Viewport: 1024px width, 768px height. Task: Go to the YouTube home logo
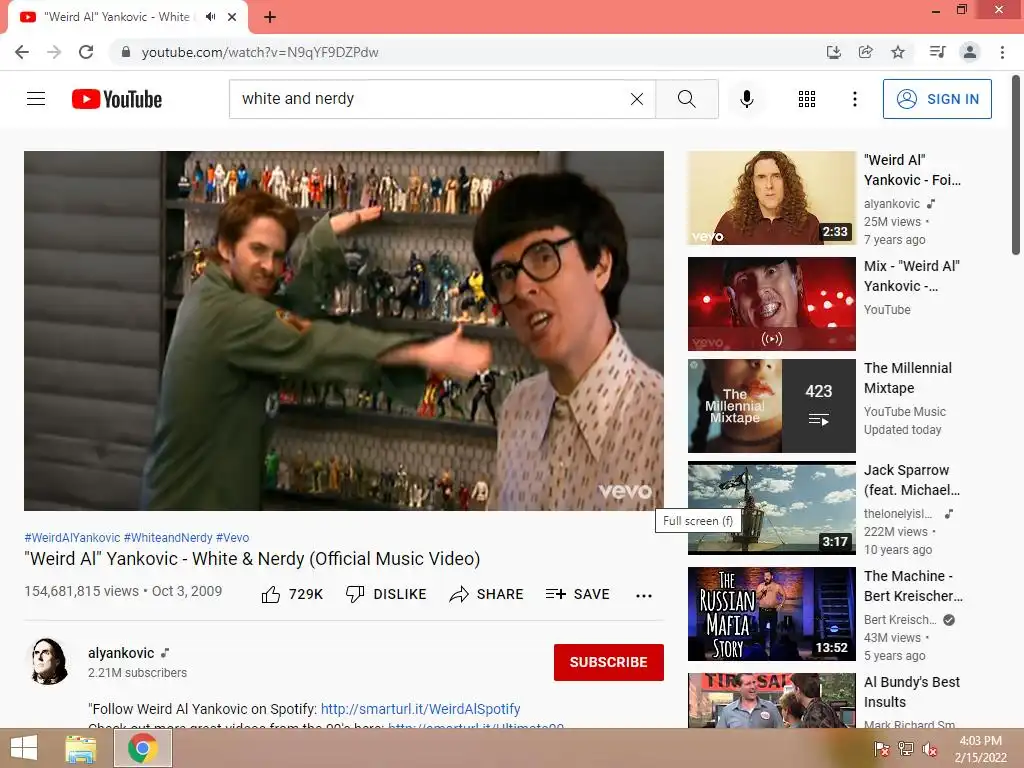click(x=117, y=99)
